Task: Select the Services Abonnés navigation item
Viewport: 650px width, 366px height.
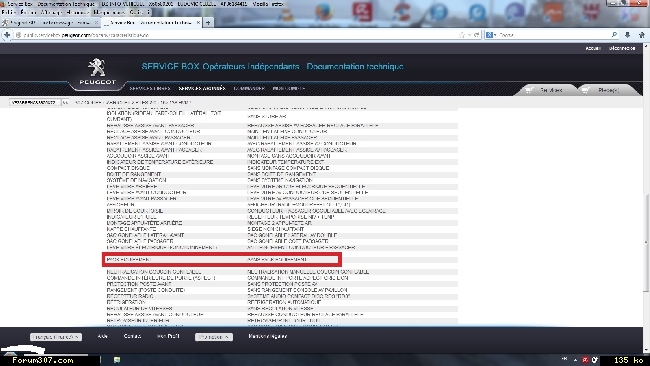Action: (202, 88)
